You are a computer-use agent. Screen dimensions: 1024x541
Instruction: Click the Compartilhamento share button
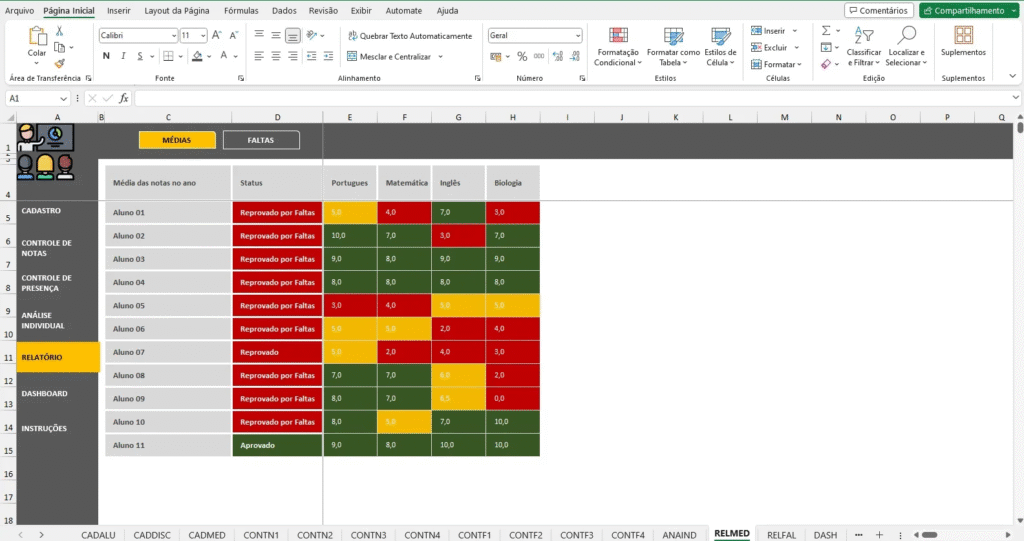click(968, 10)
